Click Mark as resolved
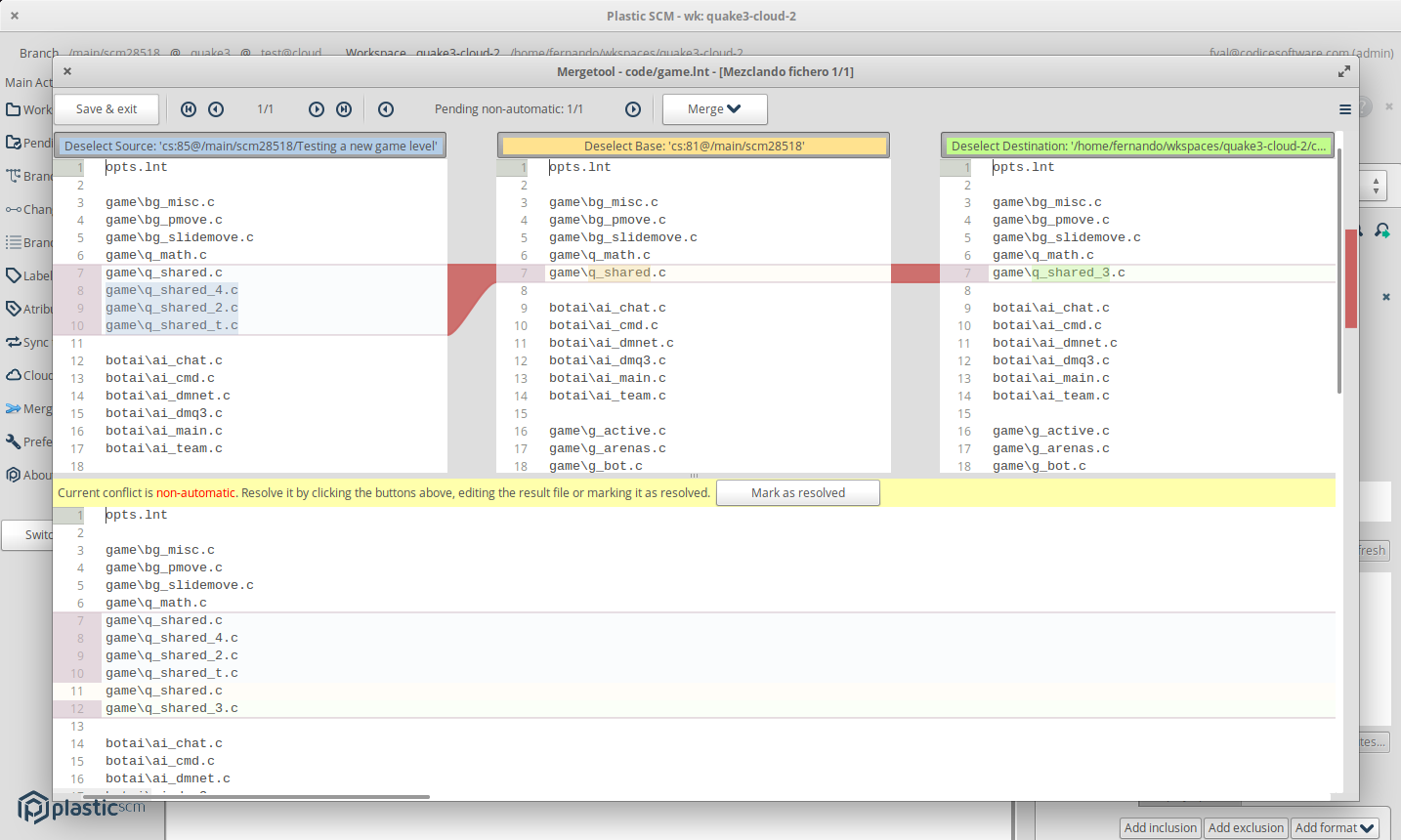The width and height of the screenshot is (1401, 840). tap(798, 493)
